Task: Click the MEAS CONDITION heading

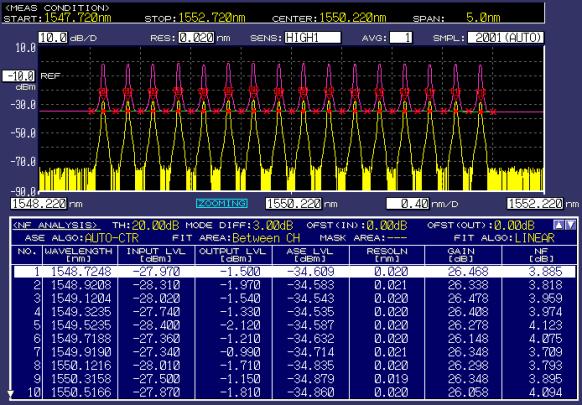Action: tap(57, 7)
